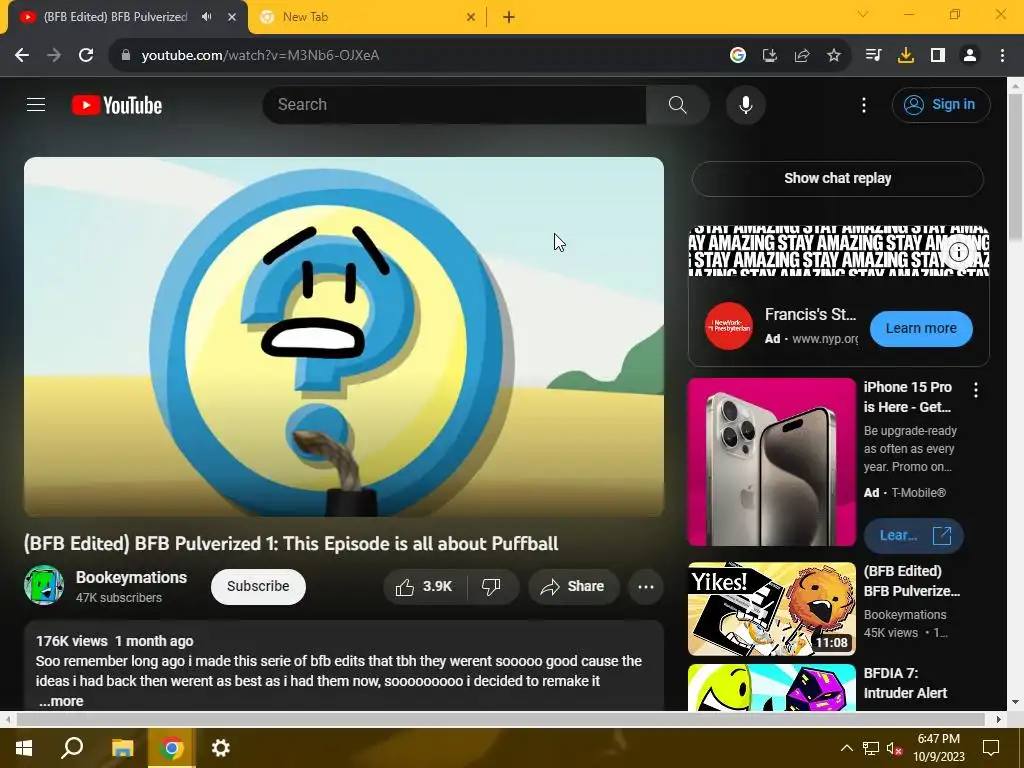Screen dimensions: 1024x768
Task: Click install app icon in address bar
Action: [x=770, y=56]
